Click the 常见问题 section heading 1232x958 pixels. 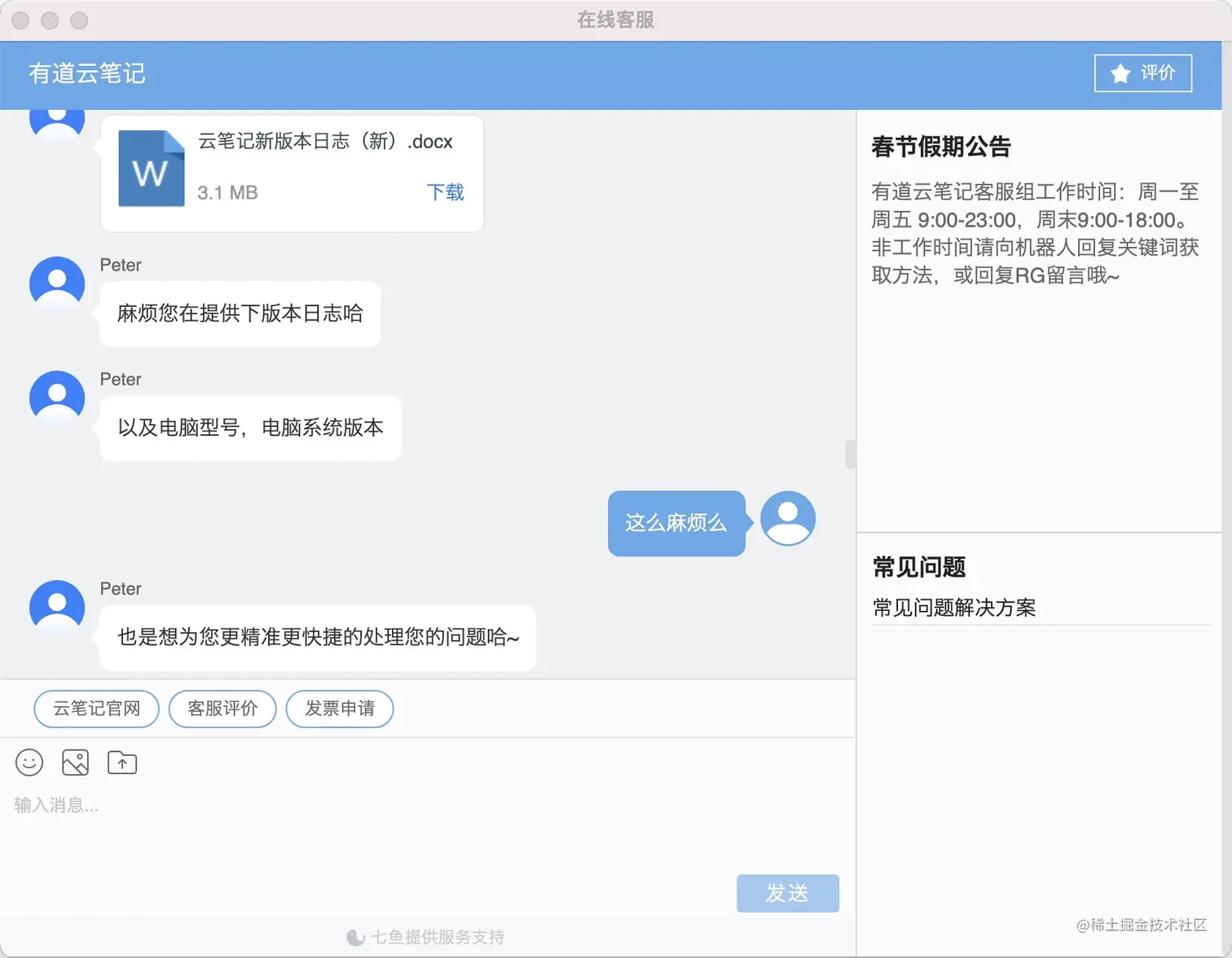pyautogui.click(x=919, y=567)
